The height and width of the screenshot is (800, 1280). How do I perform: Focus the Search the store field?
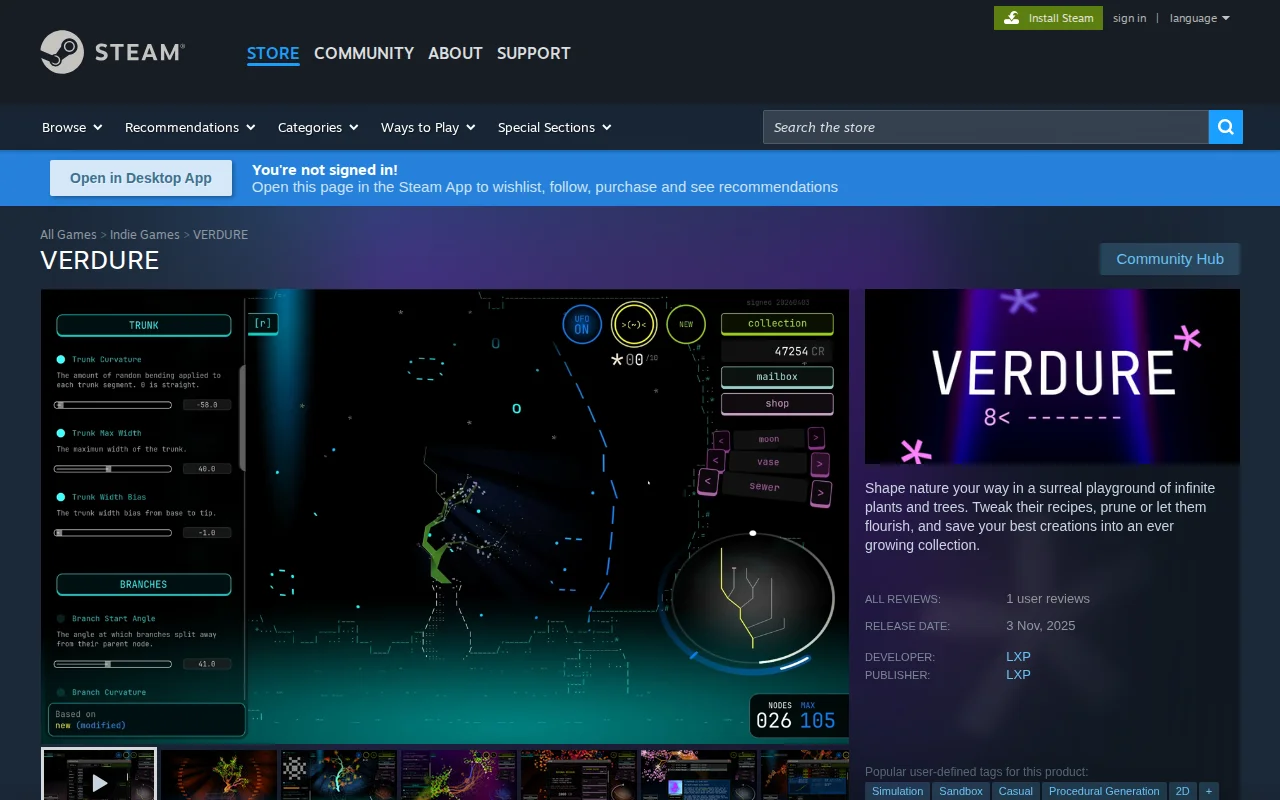(x=986, y=127)
